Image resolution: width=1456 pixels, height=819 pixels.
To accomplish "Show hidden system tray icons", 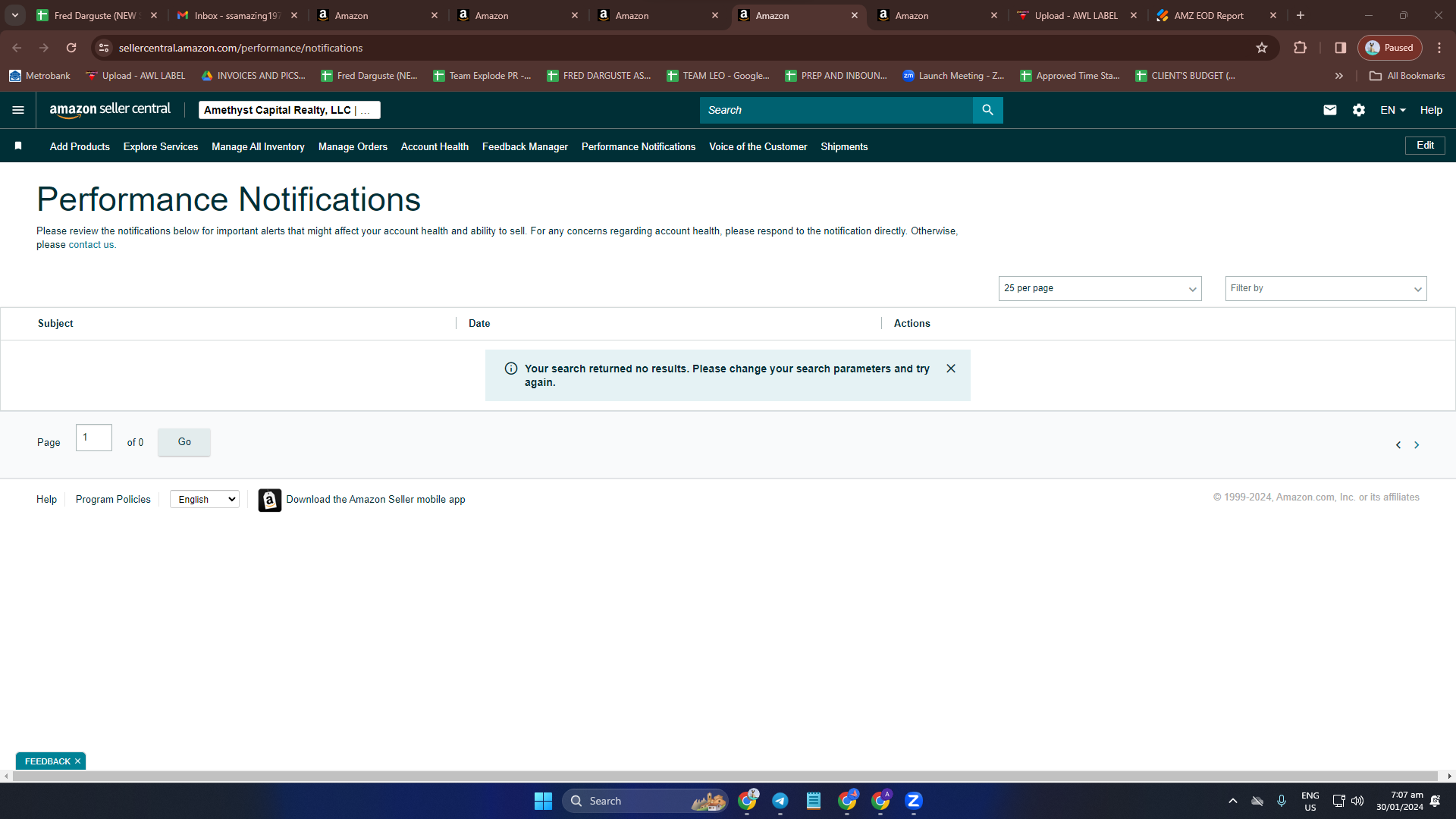I will pyautogui.click(x=1232, y=801).
